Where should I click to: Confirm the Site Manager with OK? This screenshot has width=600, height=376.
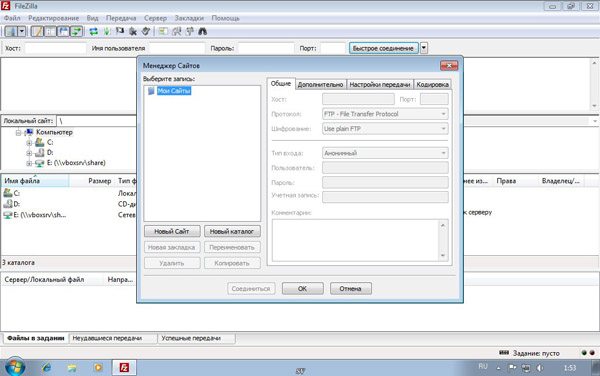[x=303, y=288]
